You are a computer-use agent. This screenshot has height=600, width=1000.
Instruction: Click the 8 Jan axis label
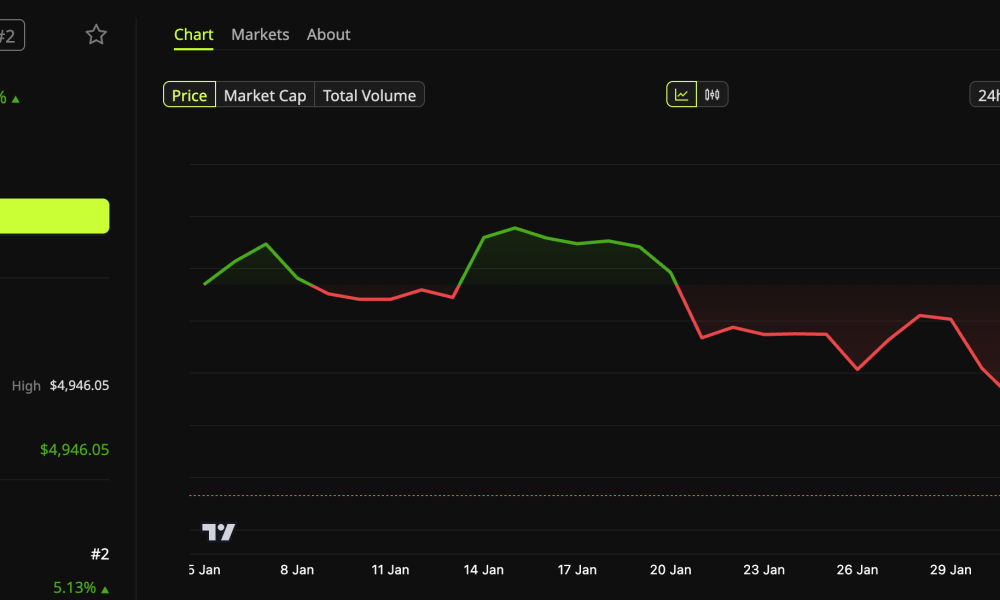click(296, 569)
